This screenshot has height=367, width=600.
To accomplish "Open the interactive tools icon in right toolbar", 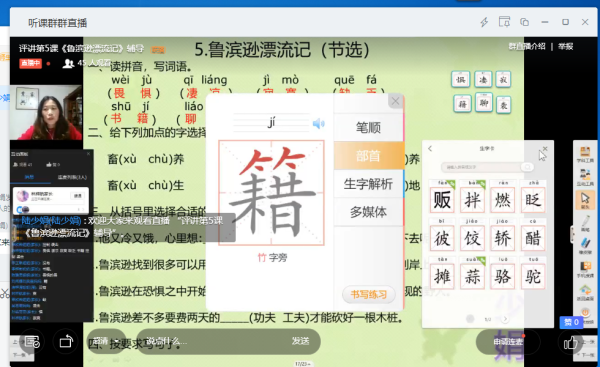I will coord(585,178).
